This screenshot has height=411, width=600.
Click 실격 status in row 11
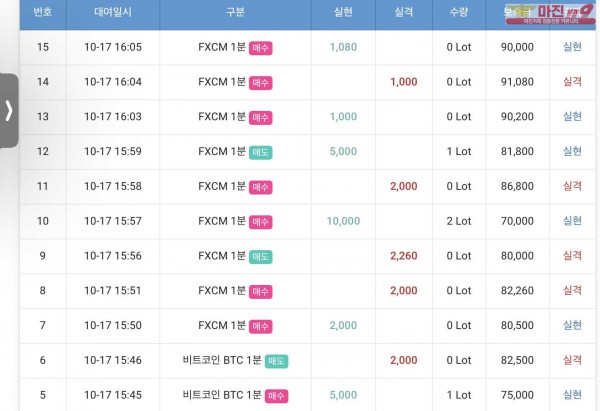(x=572, y=186)
